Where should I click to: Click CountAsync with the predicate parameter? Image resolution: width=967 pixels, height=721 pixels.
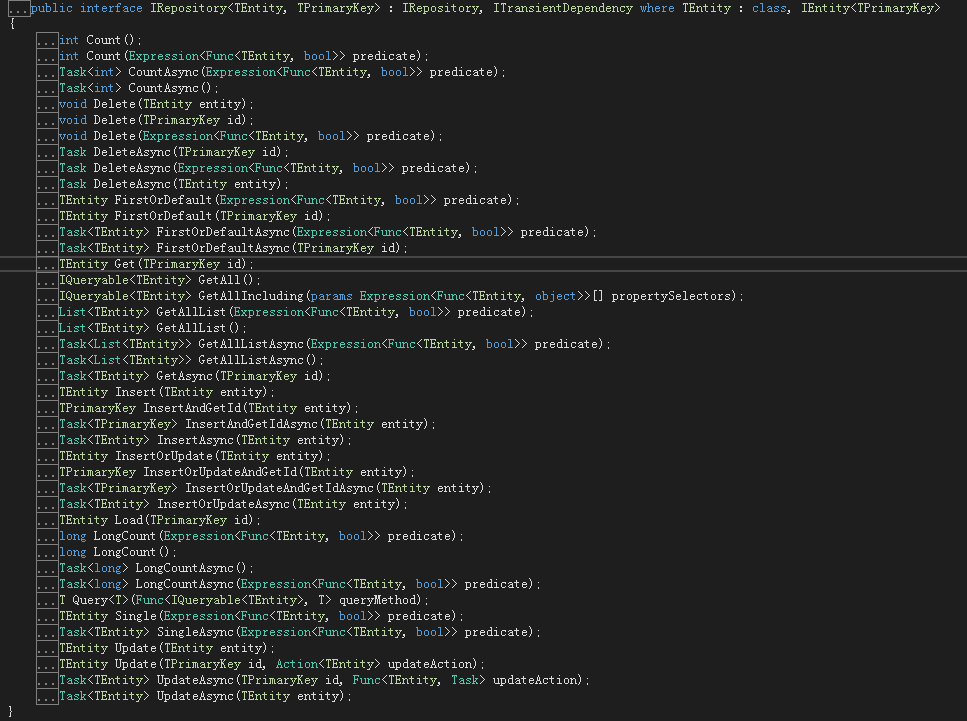(x=282, y=72)
